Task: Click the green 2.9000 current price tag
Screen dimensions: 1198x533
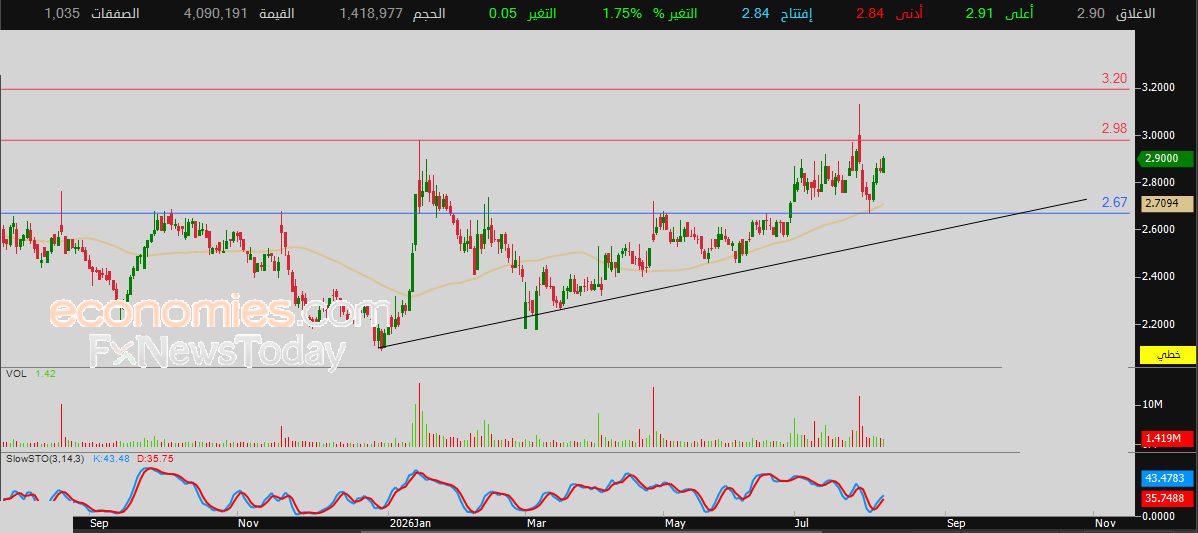Action: coord(1165,159)
